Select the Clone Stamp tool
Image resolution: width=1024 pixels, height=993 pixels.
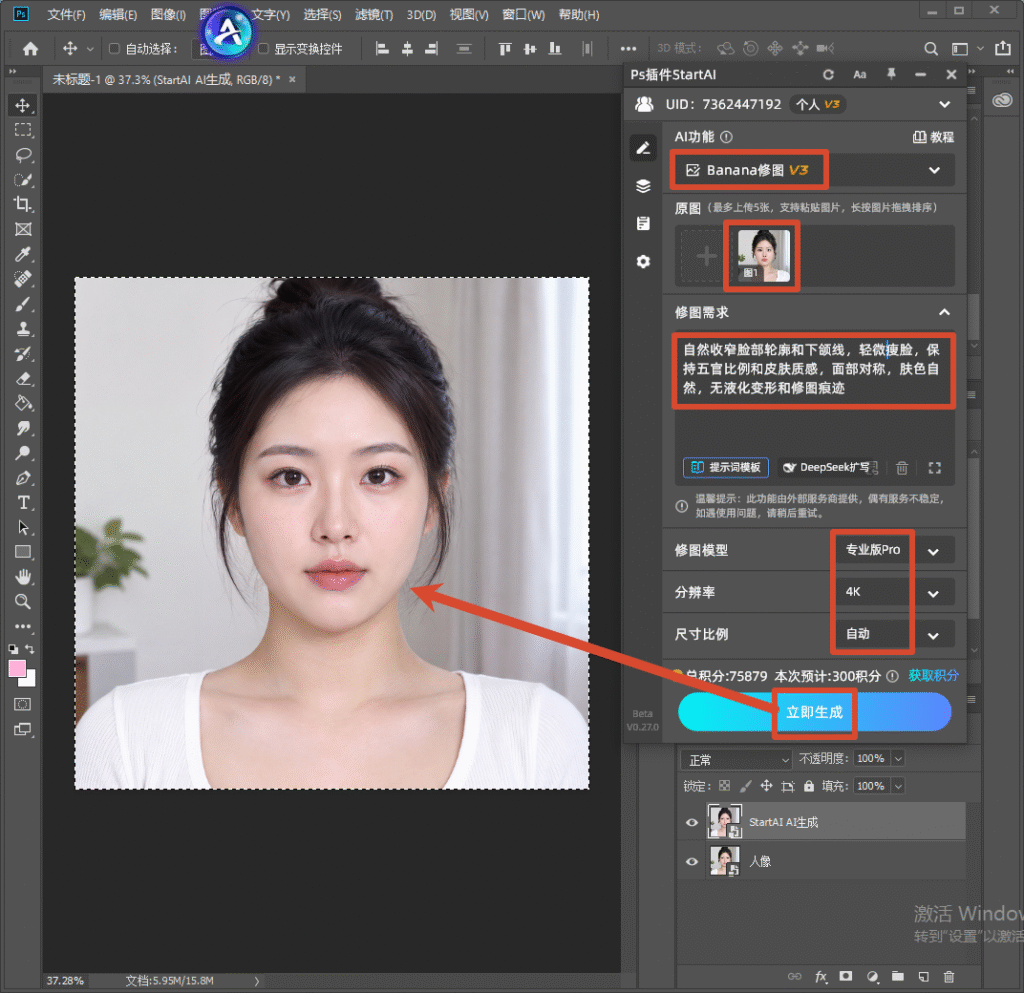pyautogui.click(x=23, y=328)
